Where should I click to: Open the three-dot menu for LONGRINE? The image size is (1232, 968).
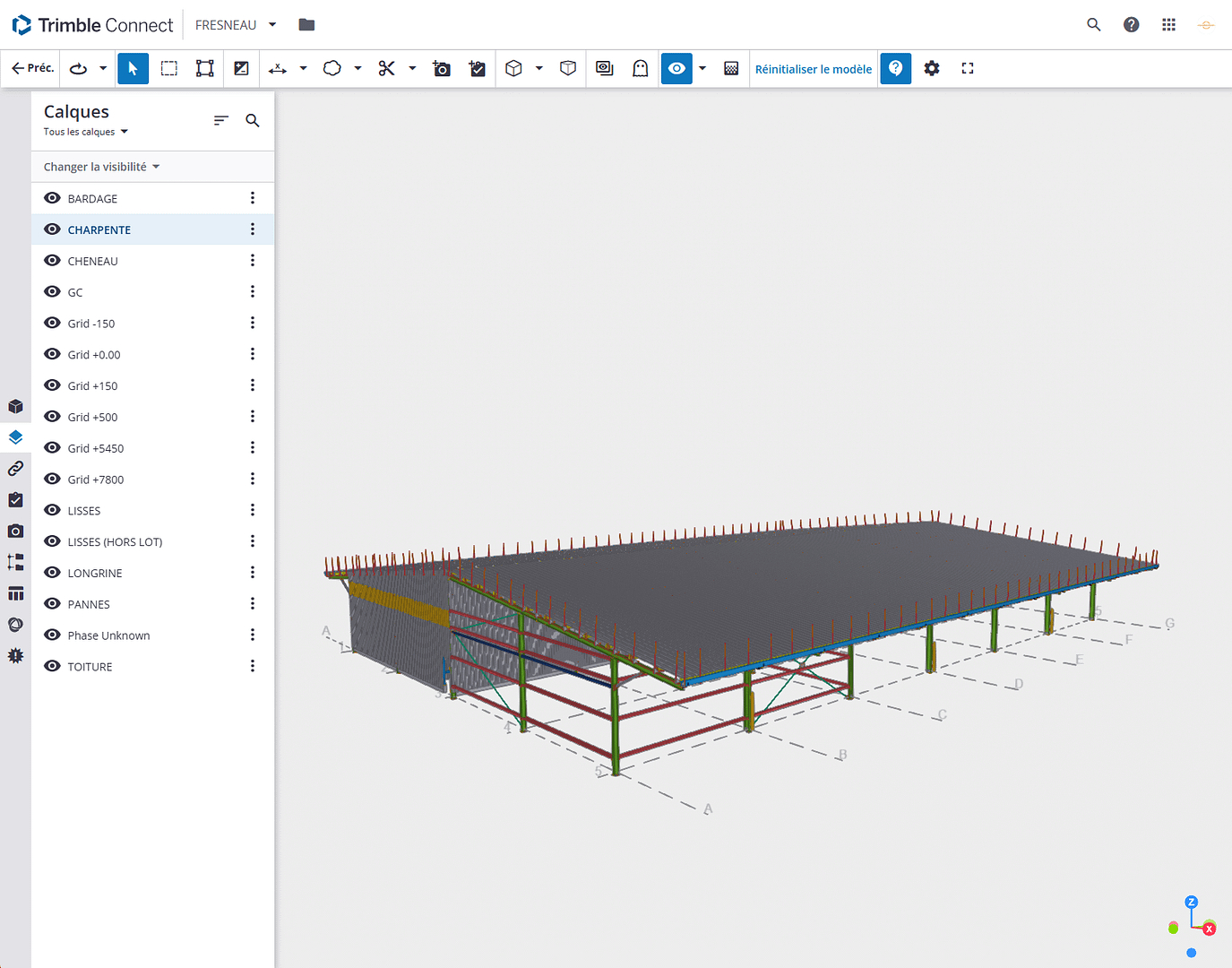(253, 573)
